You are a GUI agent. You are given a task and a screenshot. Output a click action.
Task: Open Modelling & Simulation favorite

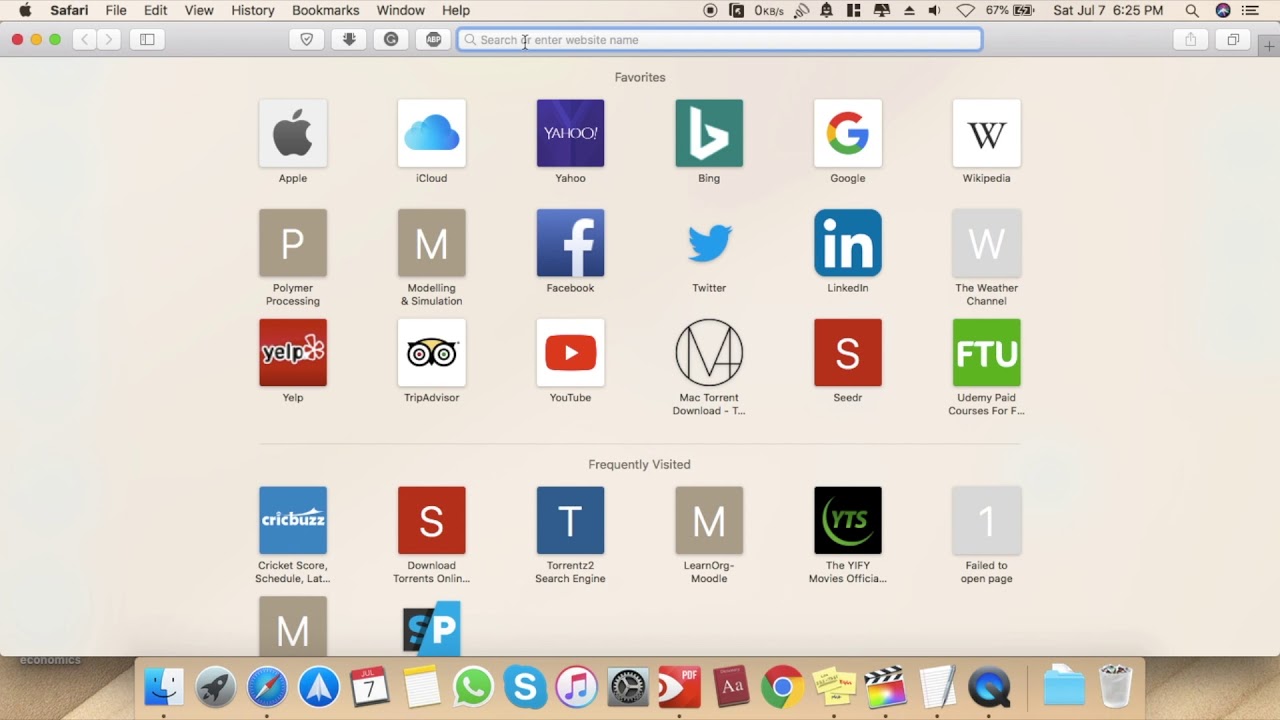432,243
